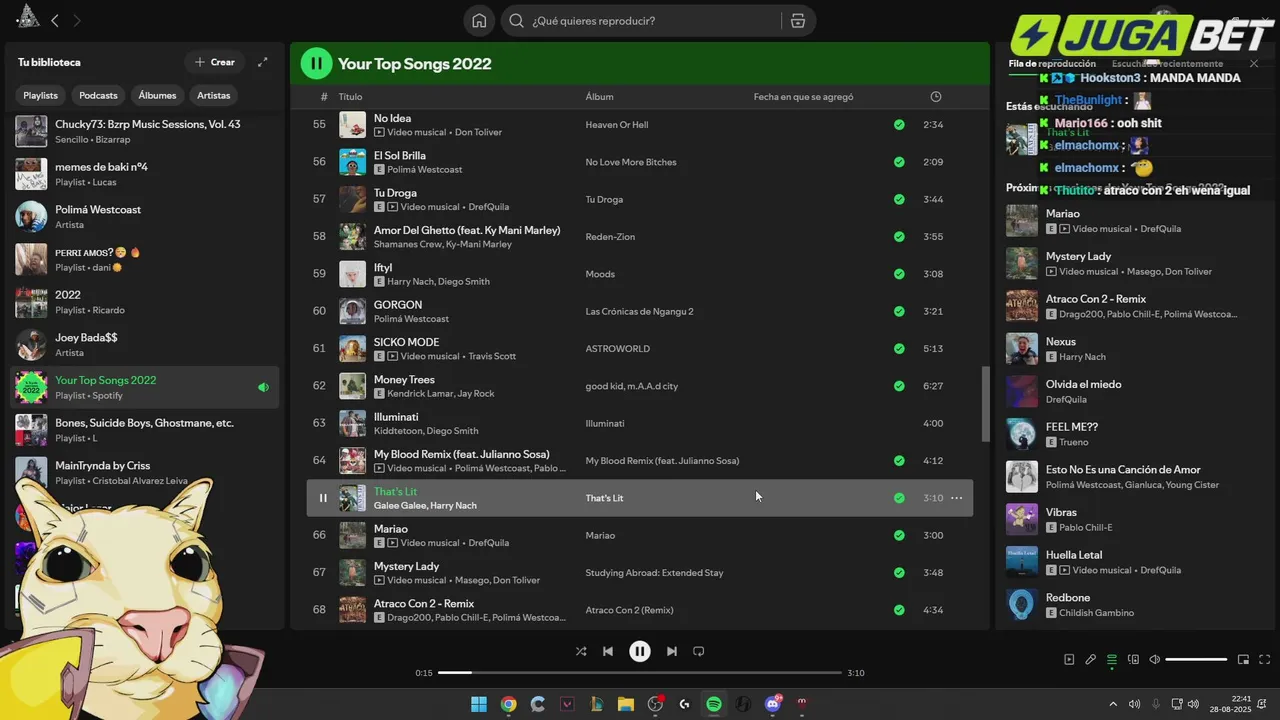Sort by 'Fecha en que se agregó' column
The height and width of the screenshot is (720, 1280).
[803, 97]
